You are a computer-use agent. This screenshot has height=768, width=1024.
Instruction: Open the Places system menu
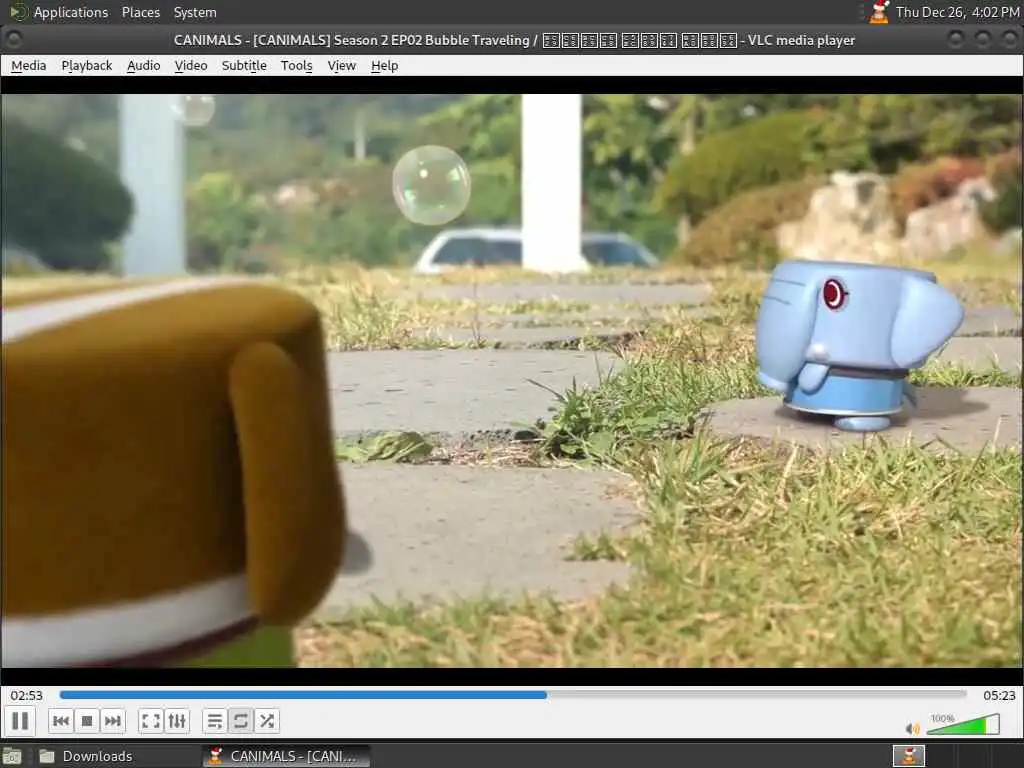click(141, 12)
